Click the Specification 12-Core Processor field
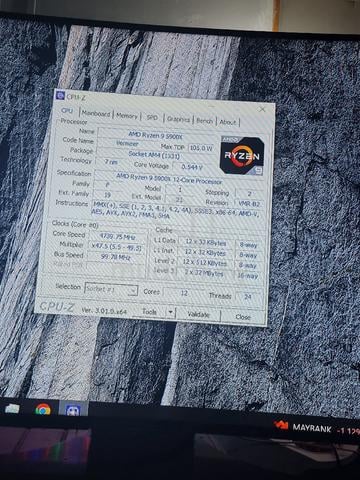The width and height of the screenshot is (360, 480). (169, 178)
